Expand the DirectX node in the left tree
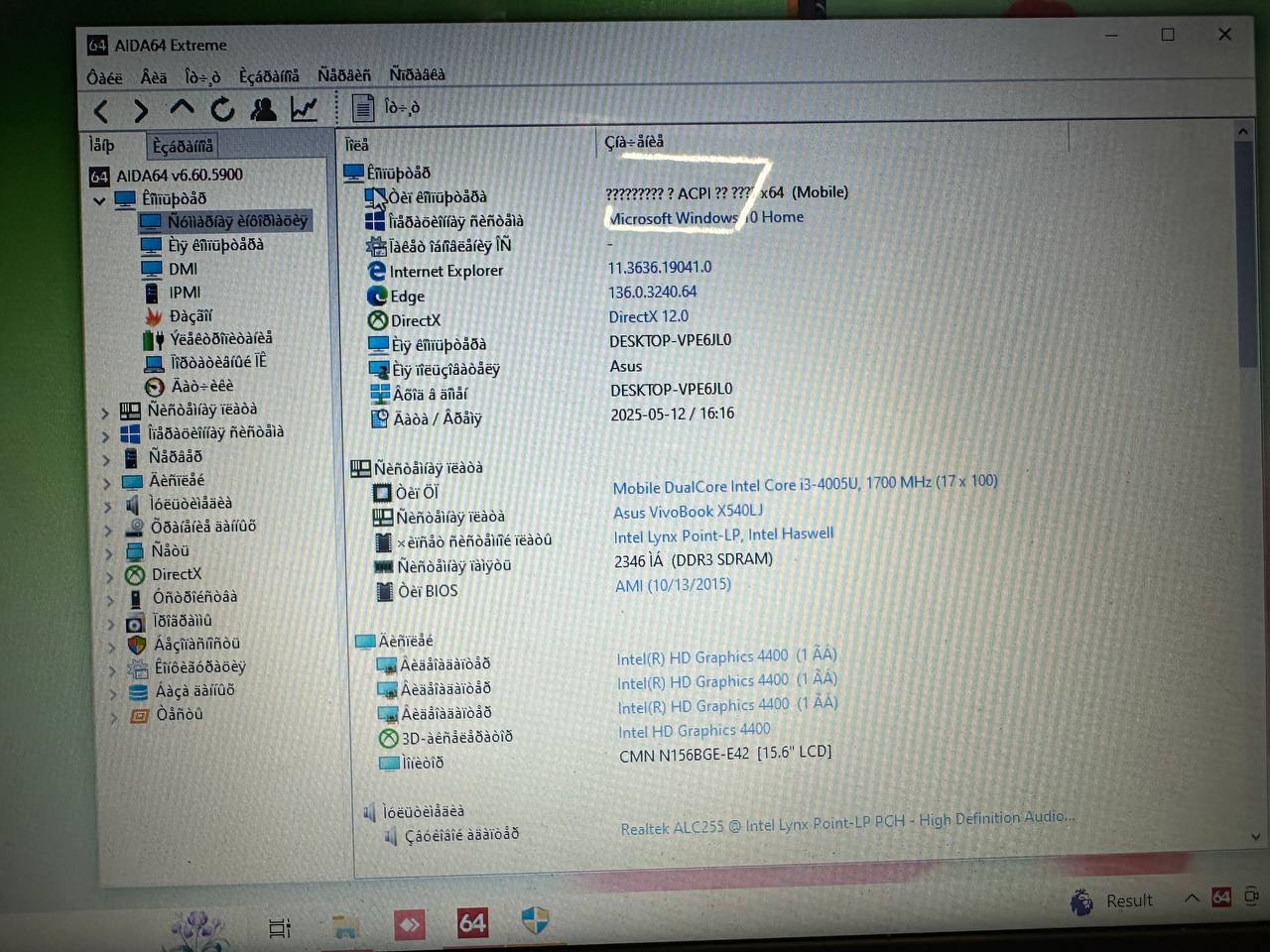 coord(107,575)
